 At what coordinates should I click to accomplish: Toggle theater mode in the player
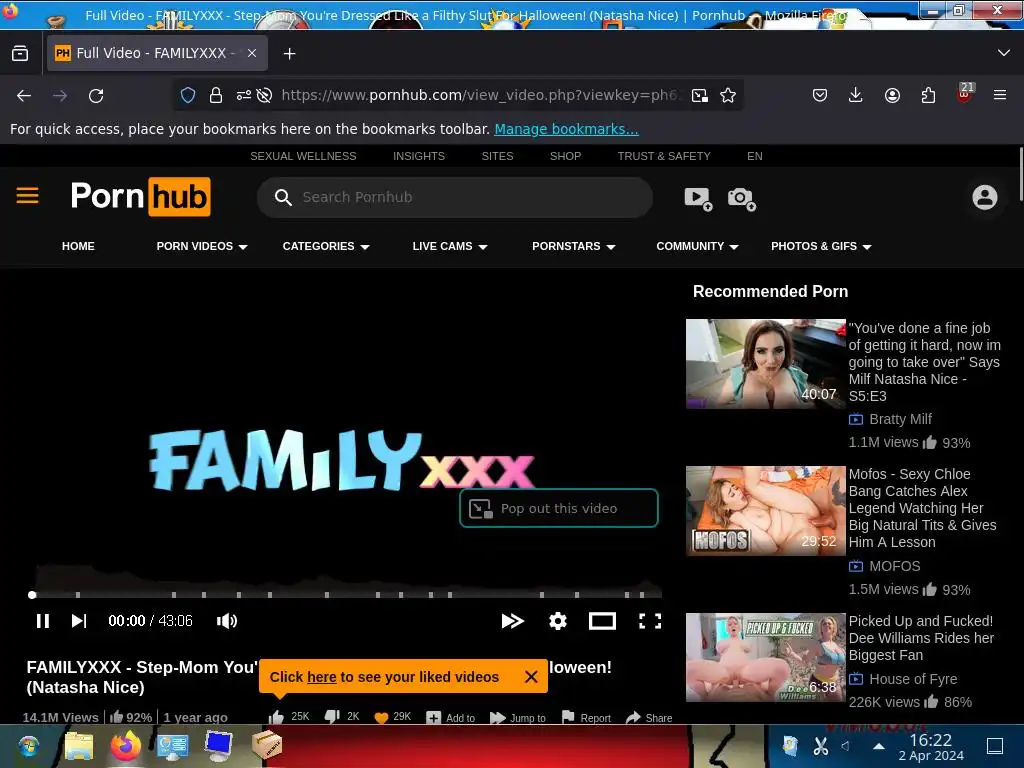click(602, 621)
